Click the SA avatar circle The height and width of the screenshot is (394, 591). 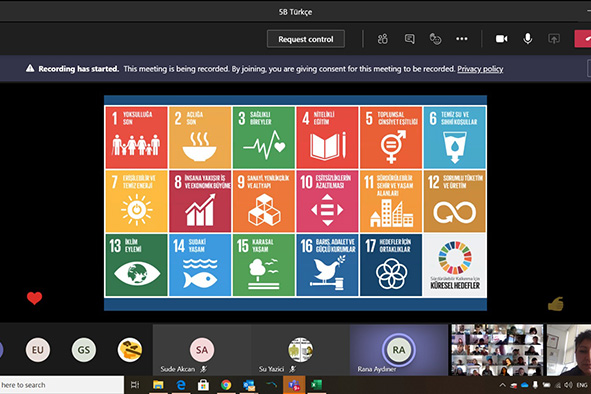tap(202, 350)
